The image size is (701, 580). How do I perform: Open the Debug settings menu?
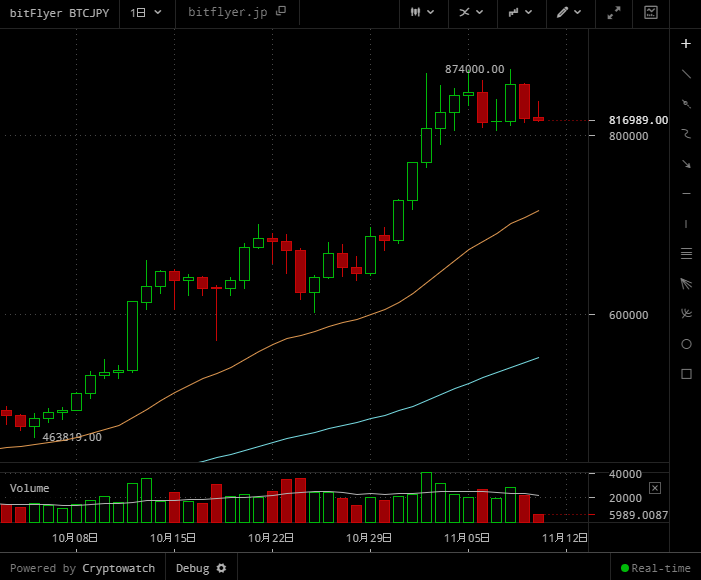(201, 568)
